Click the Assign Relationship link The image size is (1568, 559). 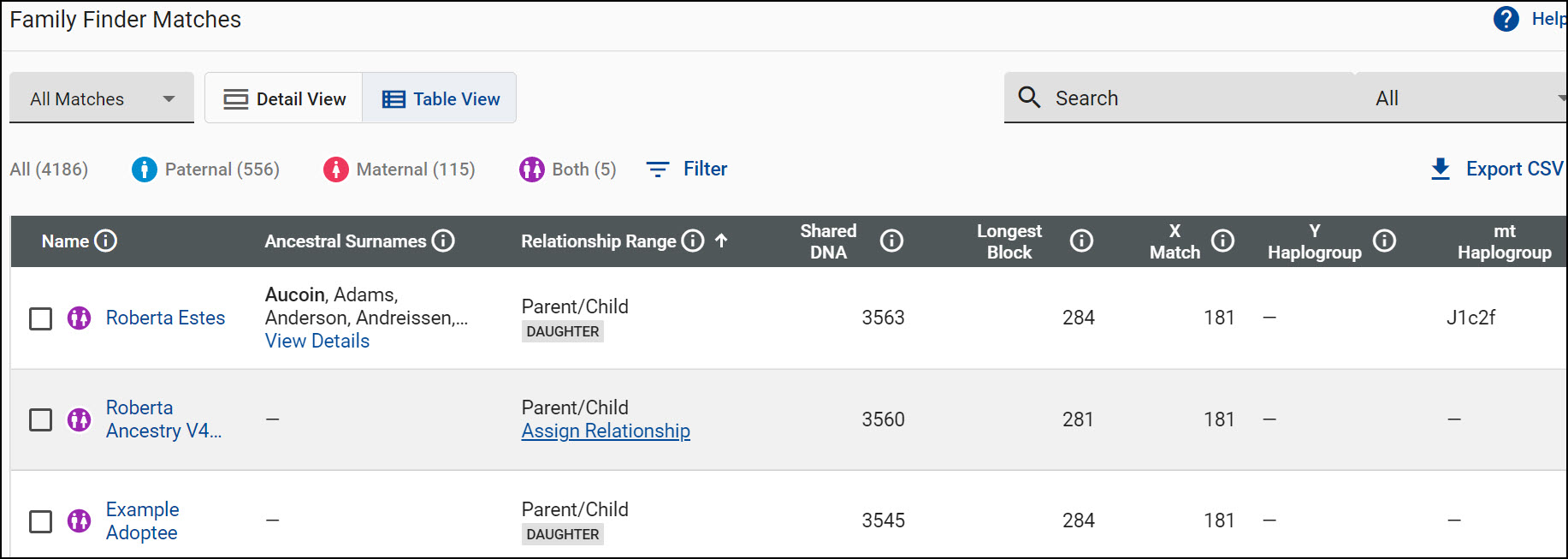click(606, 431)
